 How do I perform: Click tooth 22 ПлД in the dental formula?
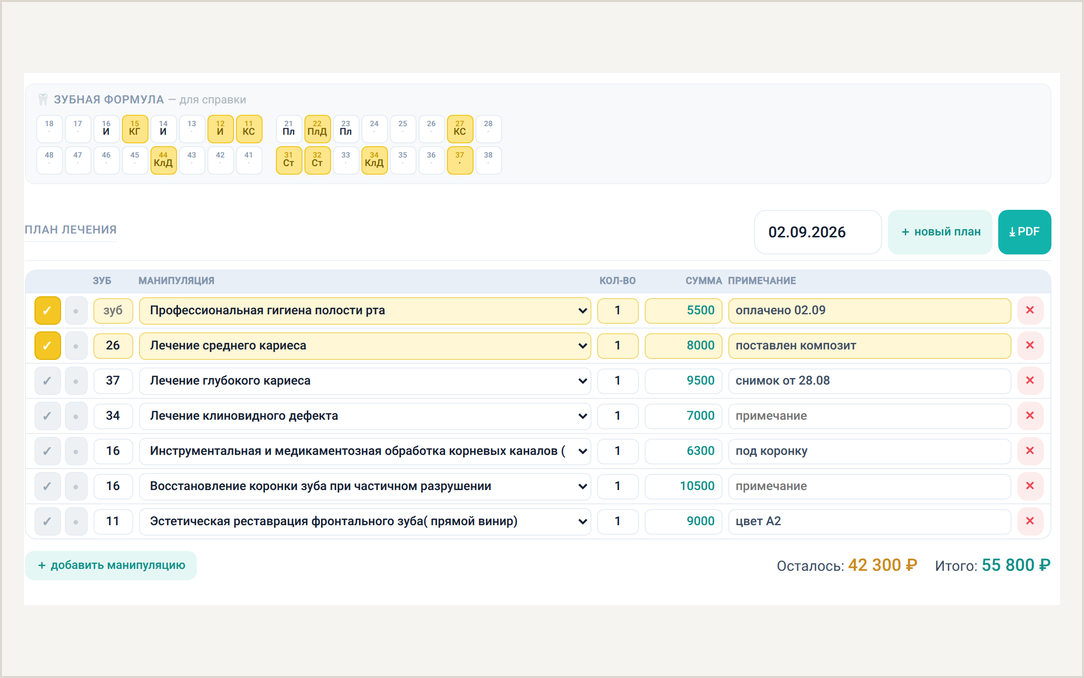coord(317,129)
